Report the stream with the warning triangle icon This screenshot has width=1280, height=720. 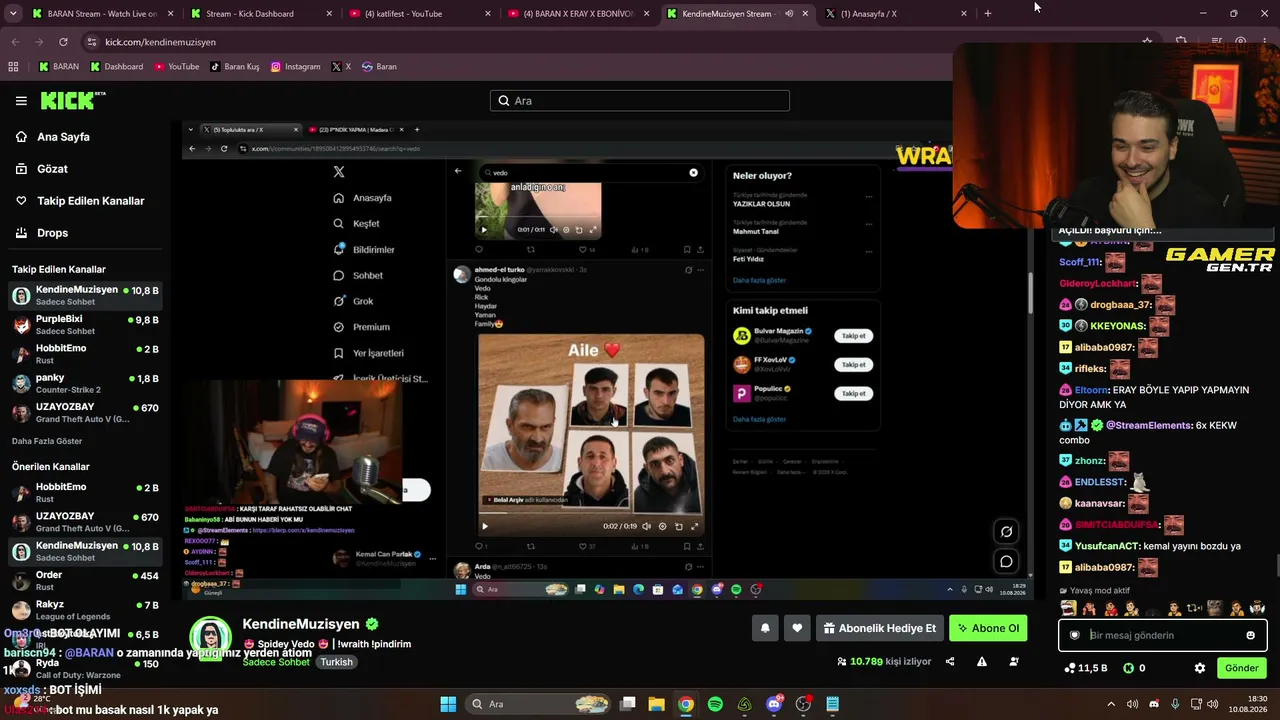coord(982,661)
